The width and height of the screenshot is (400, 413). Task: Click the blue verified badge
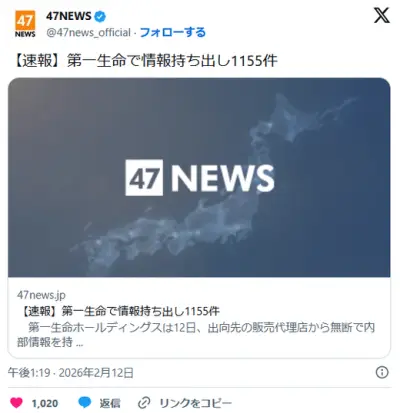[100, 16]
